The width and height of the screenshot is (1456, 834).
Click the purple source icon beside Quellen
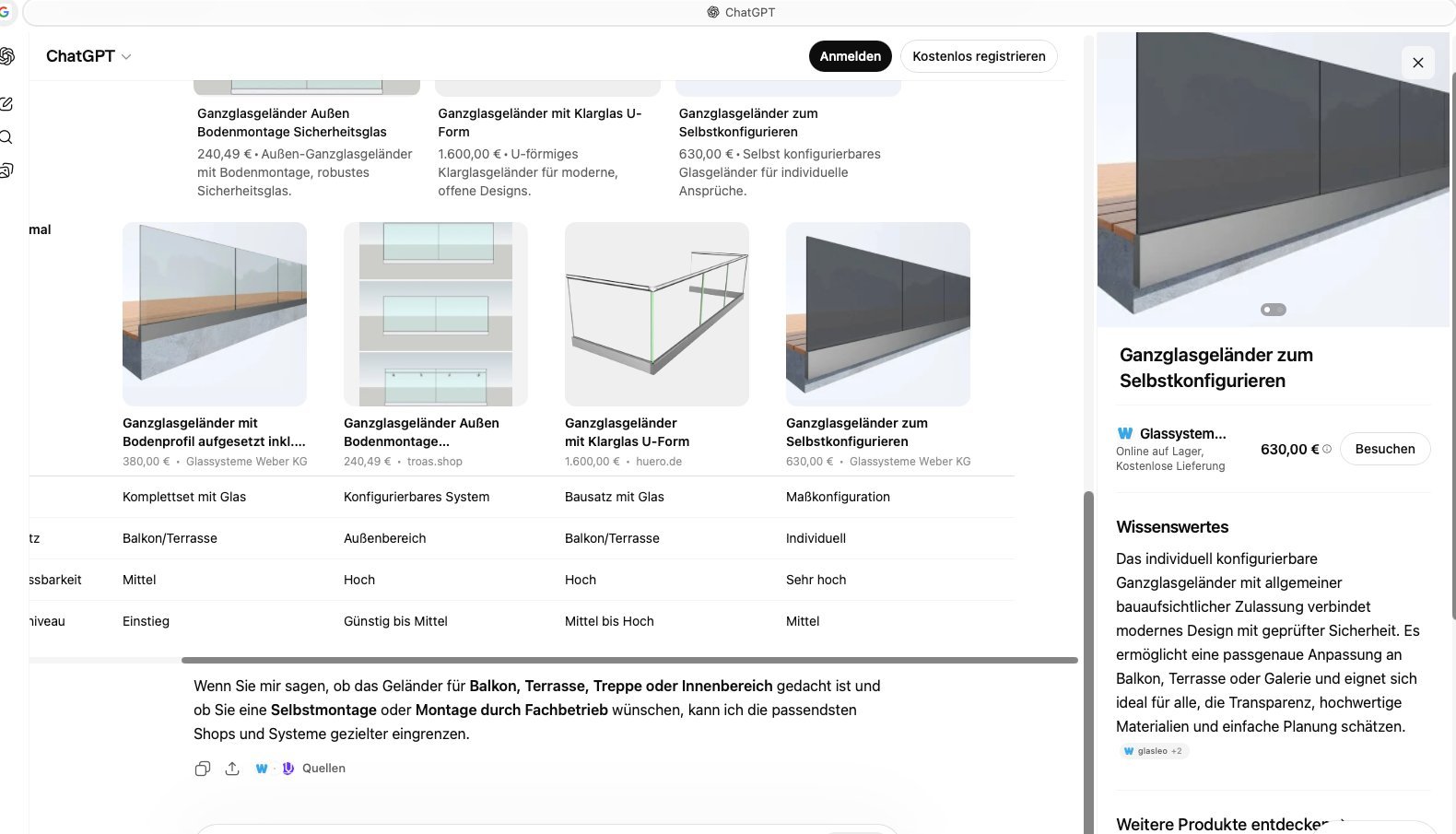(288, 769)
